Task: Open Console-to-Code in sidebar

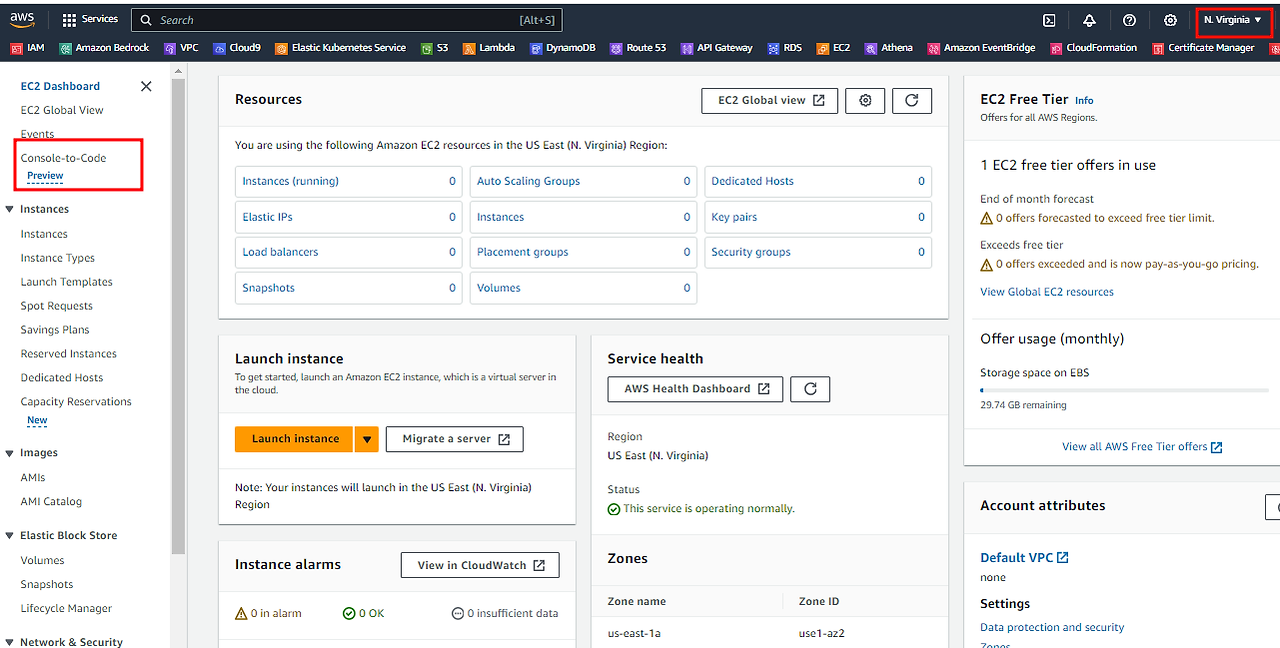Action: click(x=63, y=158)
